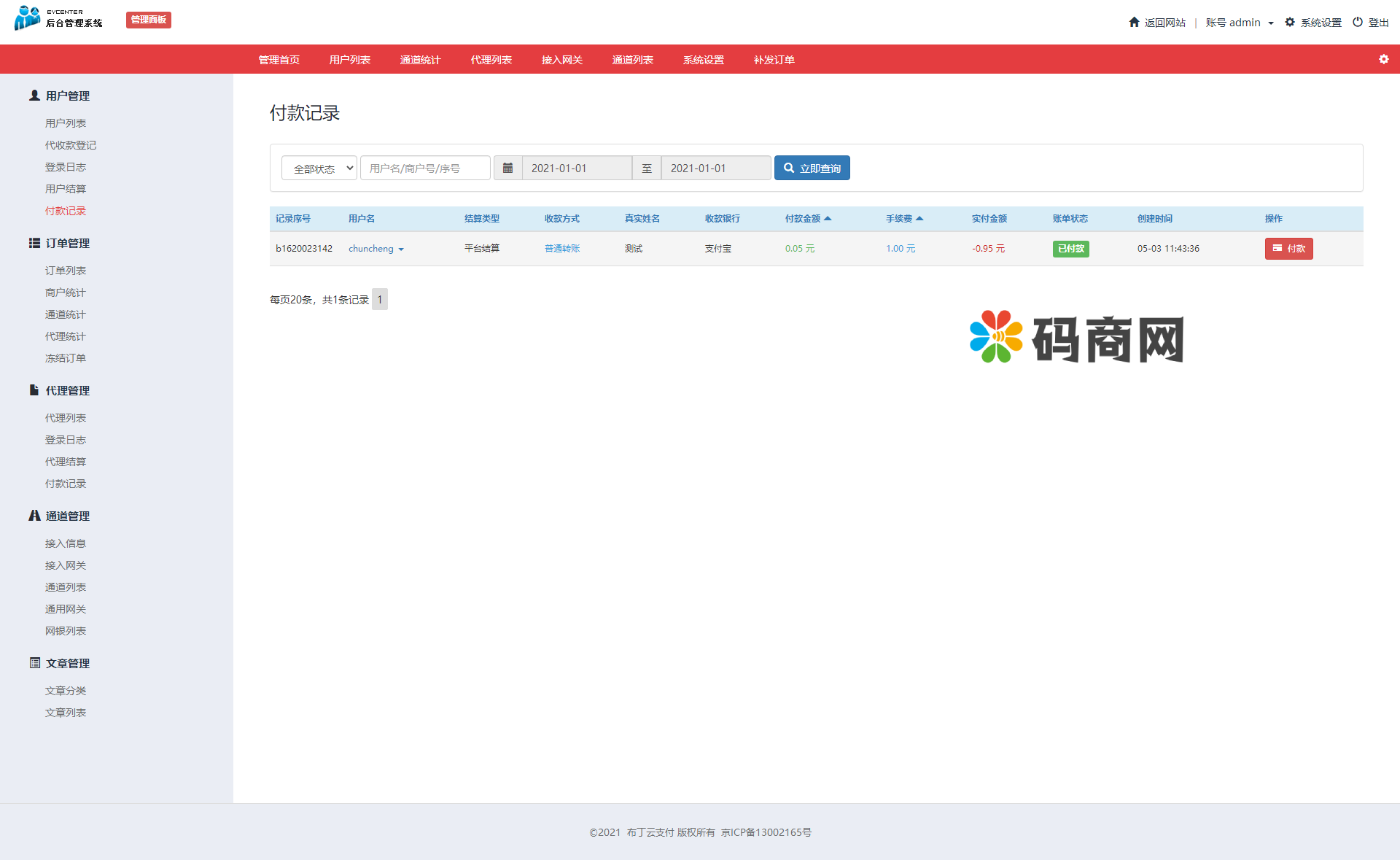Expand the 账号 admin account menu
Image resolution: width=1400 pixels, height=860 pixels.
point(1240,23)
